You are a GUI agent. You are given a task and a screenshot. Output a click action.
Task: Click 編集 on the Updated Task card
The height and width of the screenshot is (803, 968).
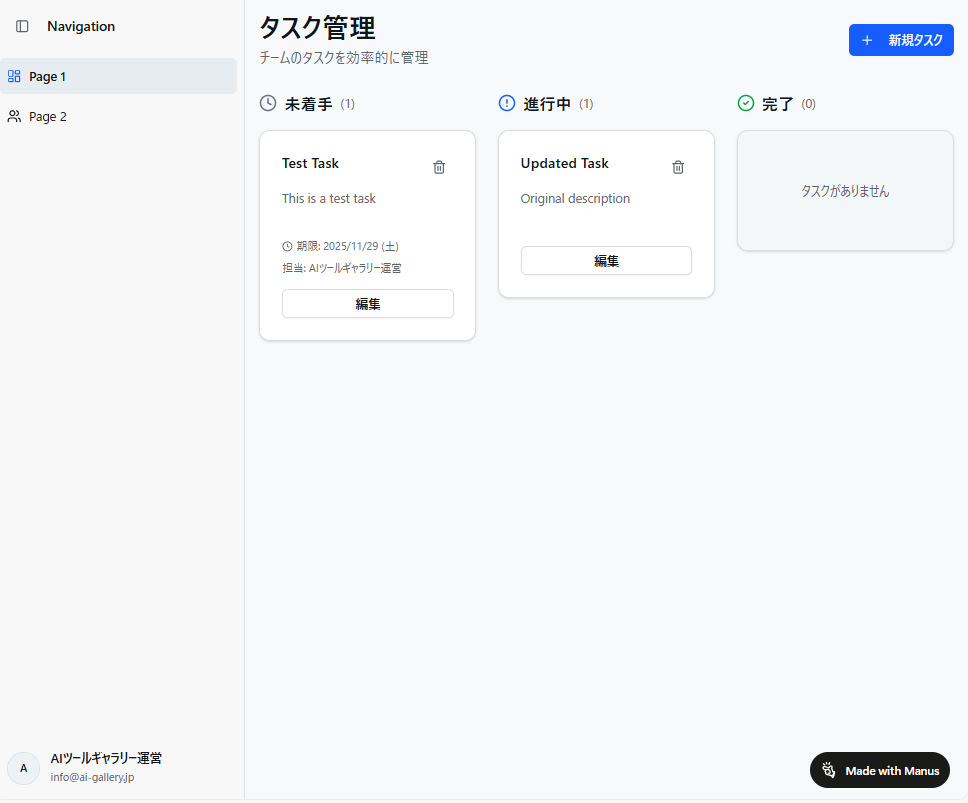tap(606, 261)
